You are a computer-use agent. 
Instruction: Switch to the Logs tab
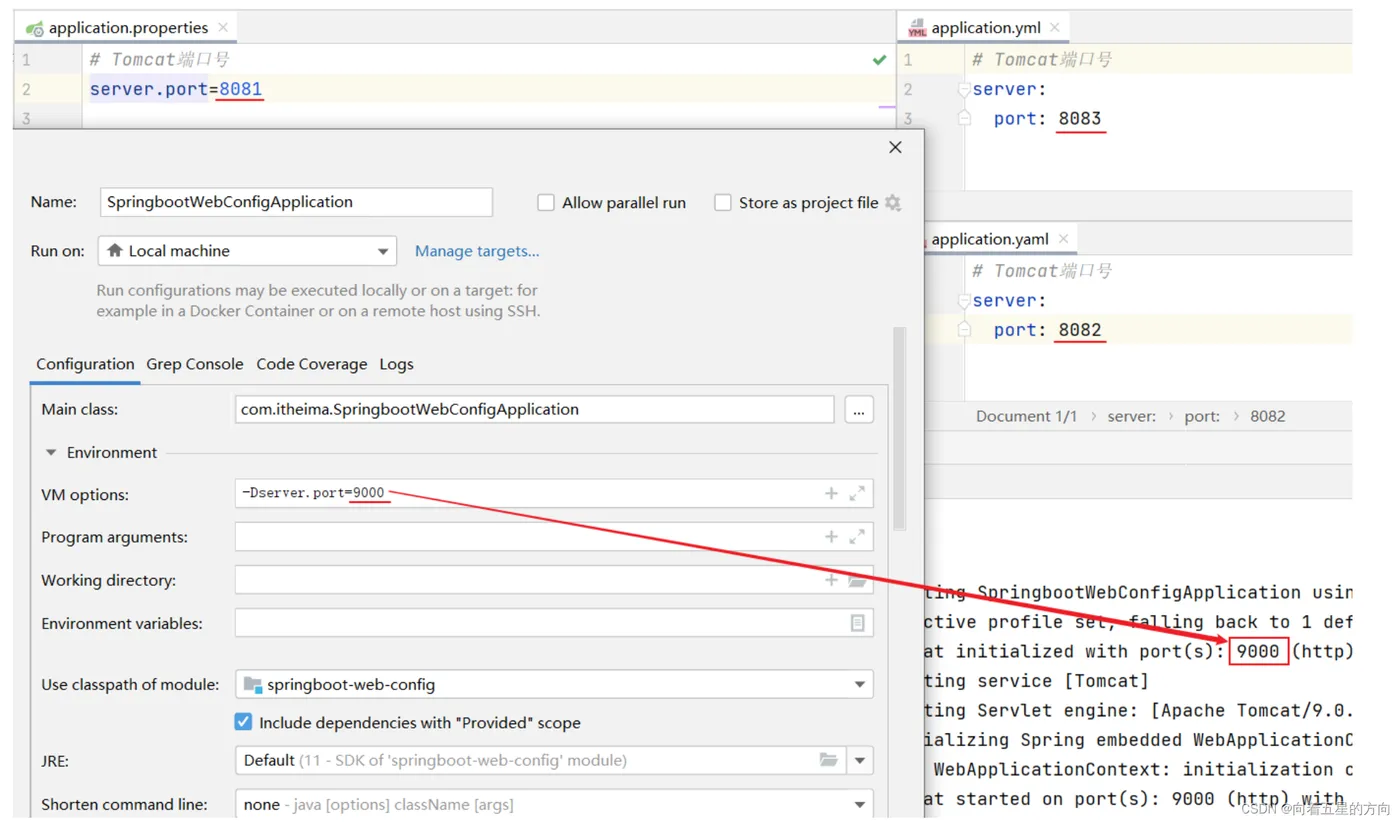tap(396, 364)
